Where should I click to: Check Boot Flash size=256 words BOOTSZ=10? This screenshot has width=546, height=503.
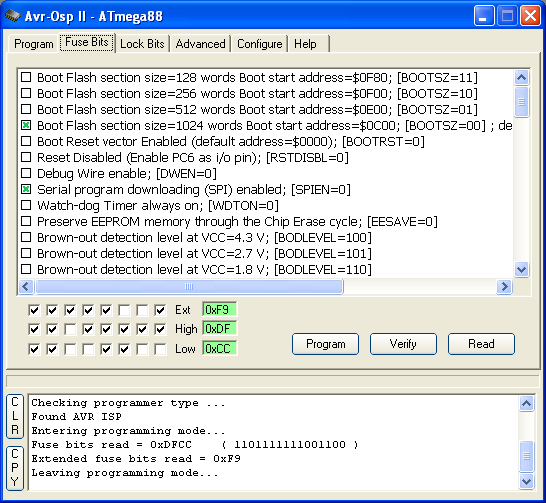pyautogui.click(x=26, y=93)
